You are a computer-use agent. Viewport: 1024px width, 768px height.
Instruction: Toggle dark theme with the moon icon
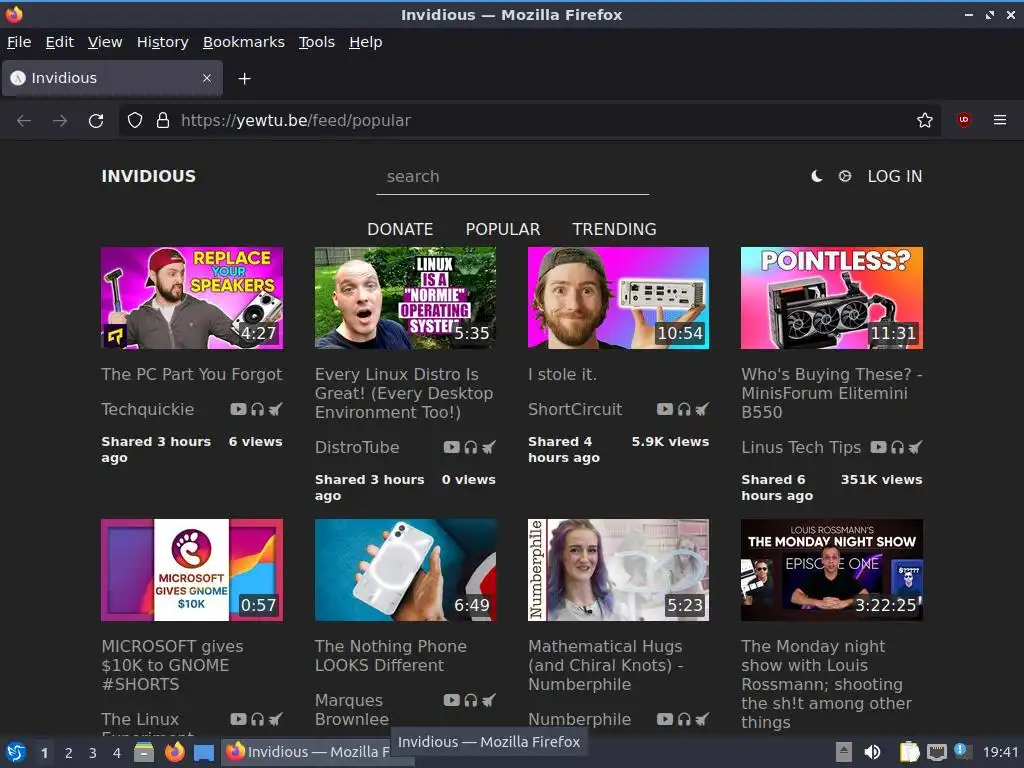click(816, 176)
